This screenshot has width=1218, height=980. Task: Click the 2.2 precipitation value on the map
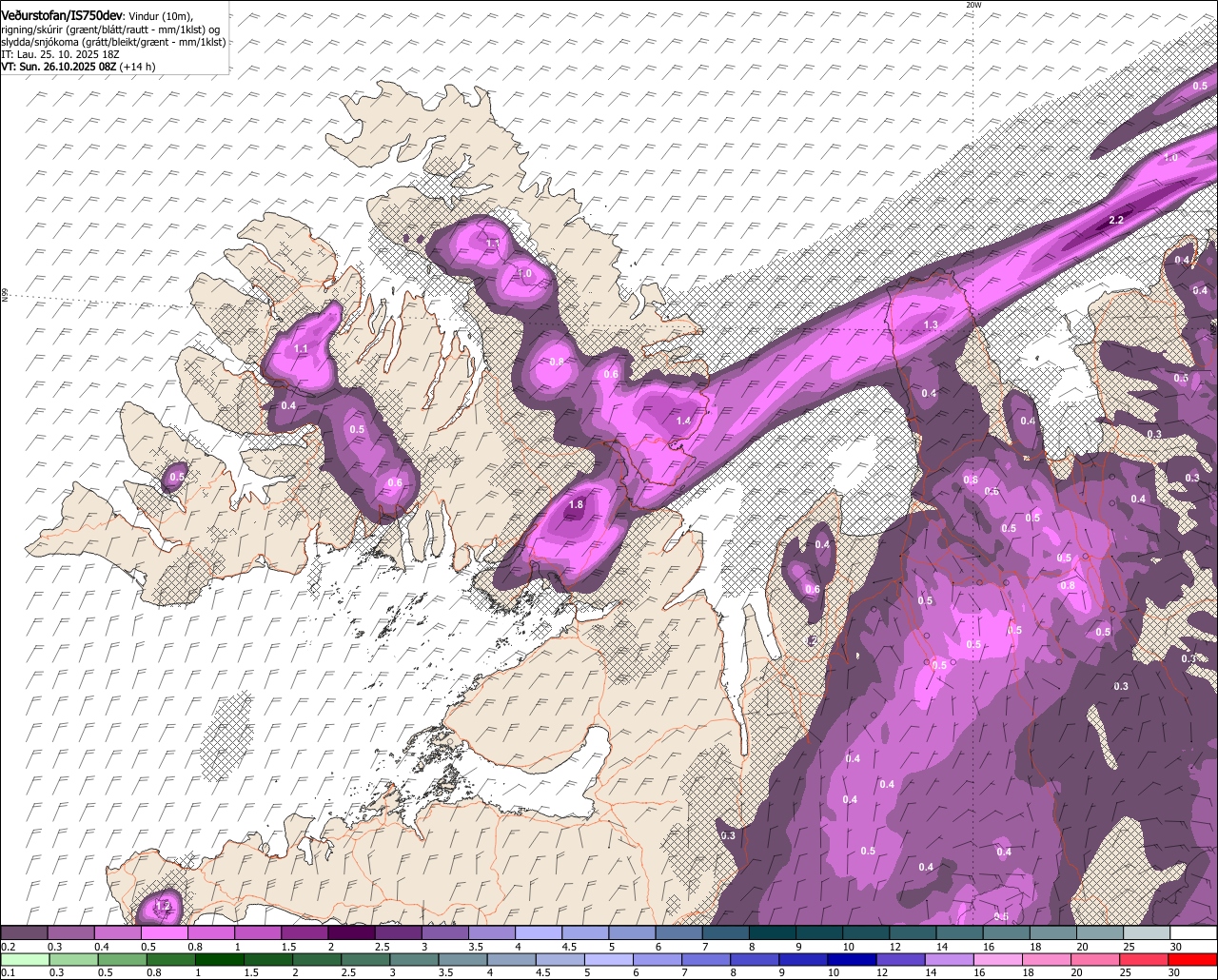coord(1117,221)
